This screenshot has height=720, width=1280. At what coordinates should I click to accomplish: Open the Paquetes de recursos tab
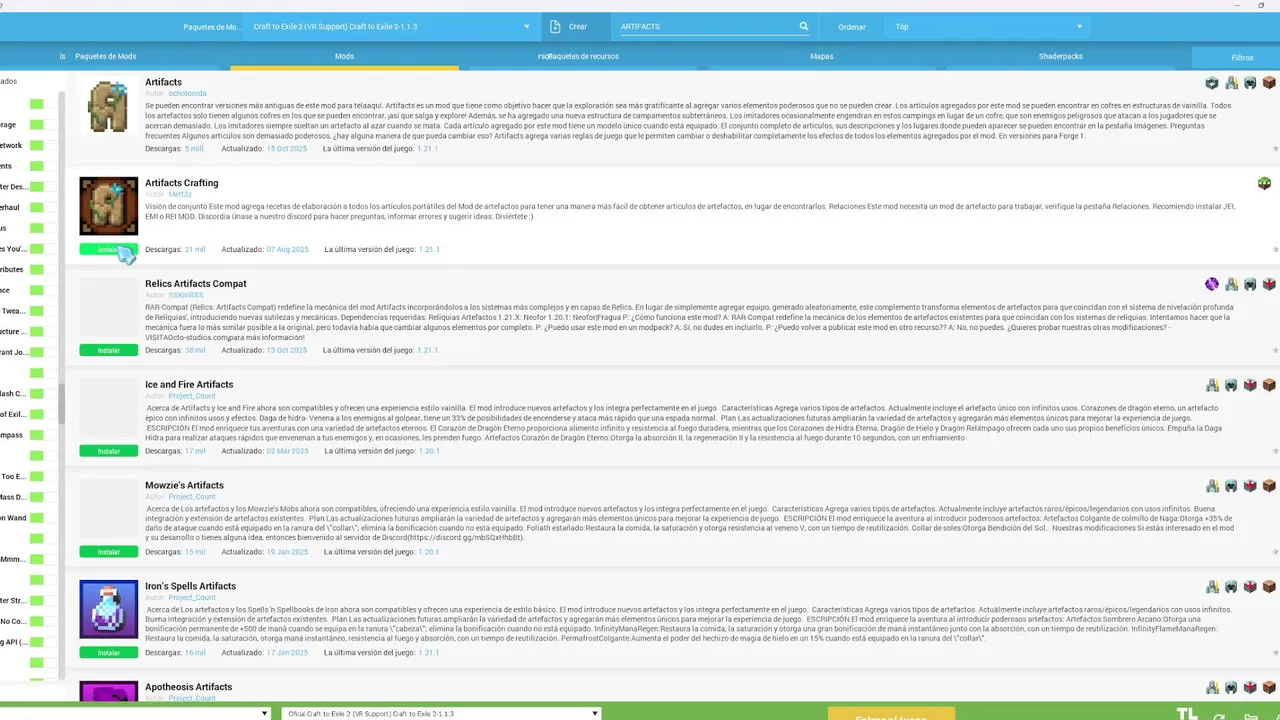583,57
